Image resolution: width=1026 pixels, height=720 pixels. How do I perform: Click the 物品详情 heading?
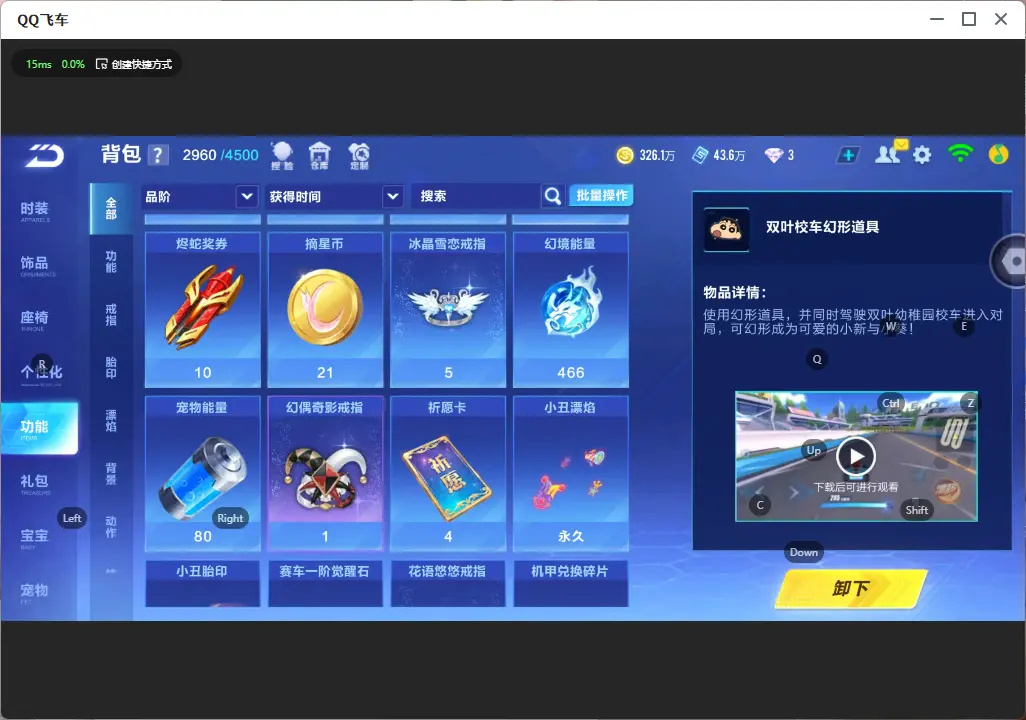coord(734,293)
